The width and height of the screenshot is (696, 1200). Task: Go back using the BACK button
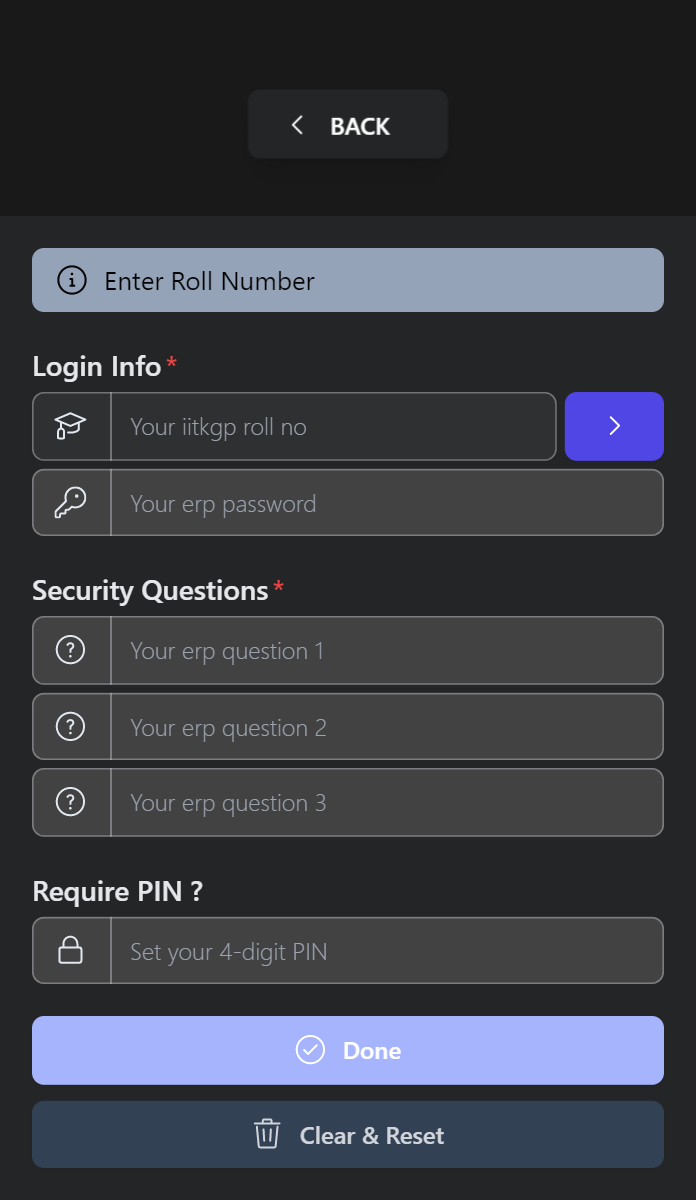pos(348,125)
